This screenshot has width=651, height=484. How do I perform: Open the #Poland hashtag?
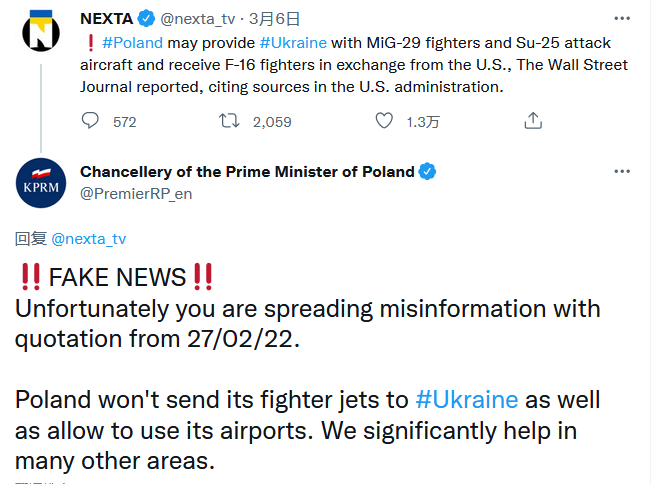(x=132, y=43)
